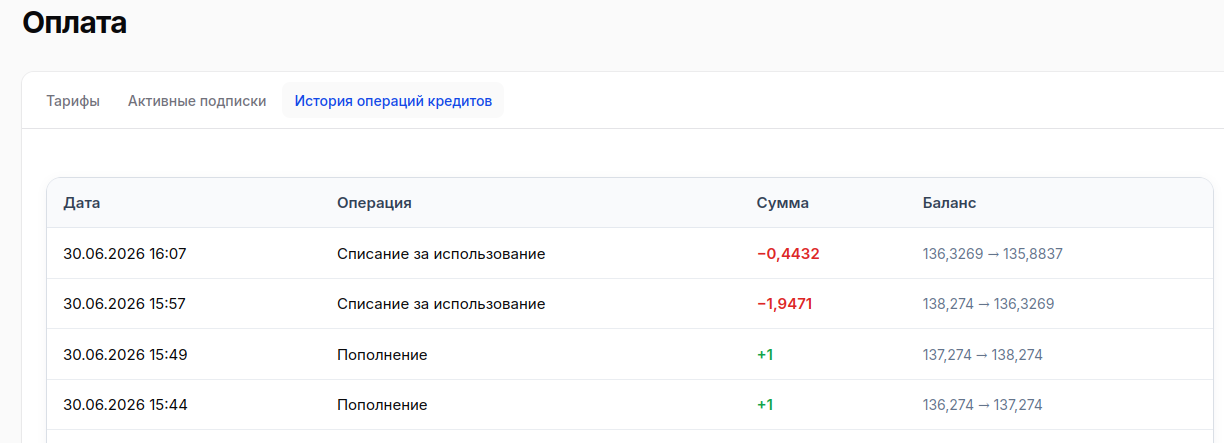Image resolution: width=1224 pixels, height=443 pixels.
Task: Click Пополнение in the 15:49 row
Action: click(382, 355)
